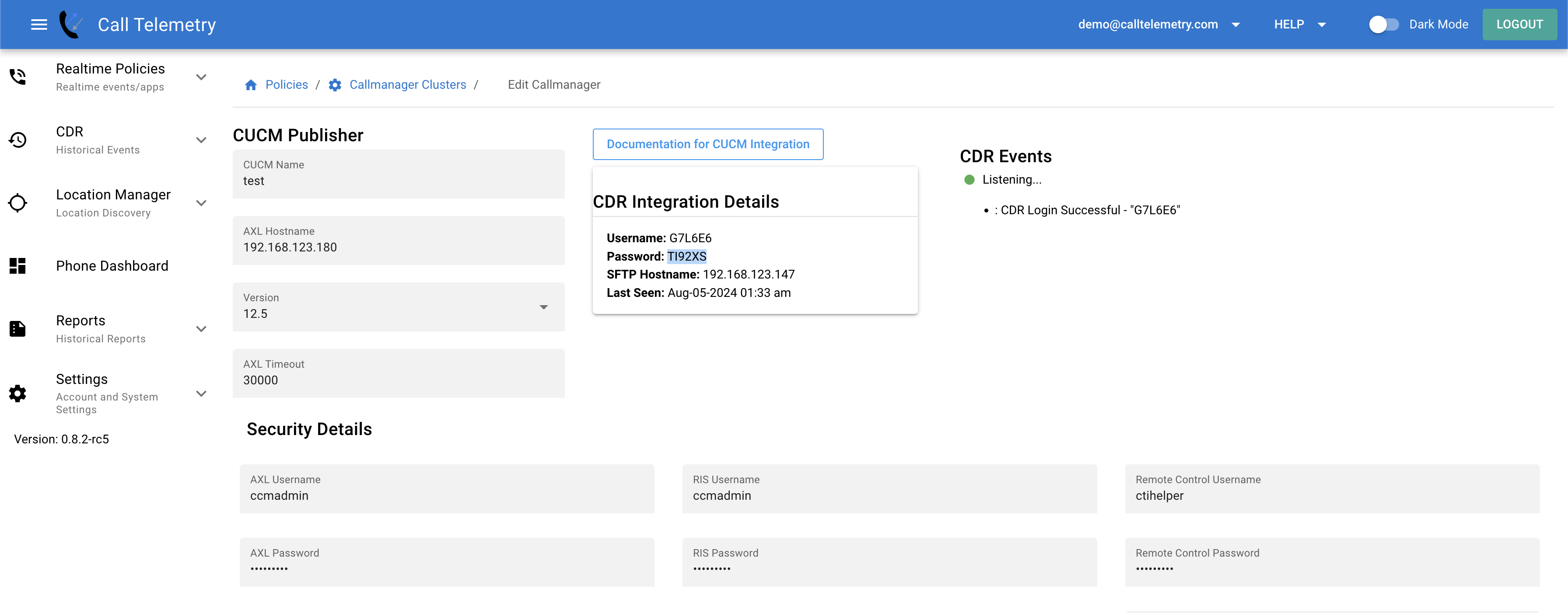
Task: Click the AXL Hostname field
Action: click(x=399, y=240)
